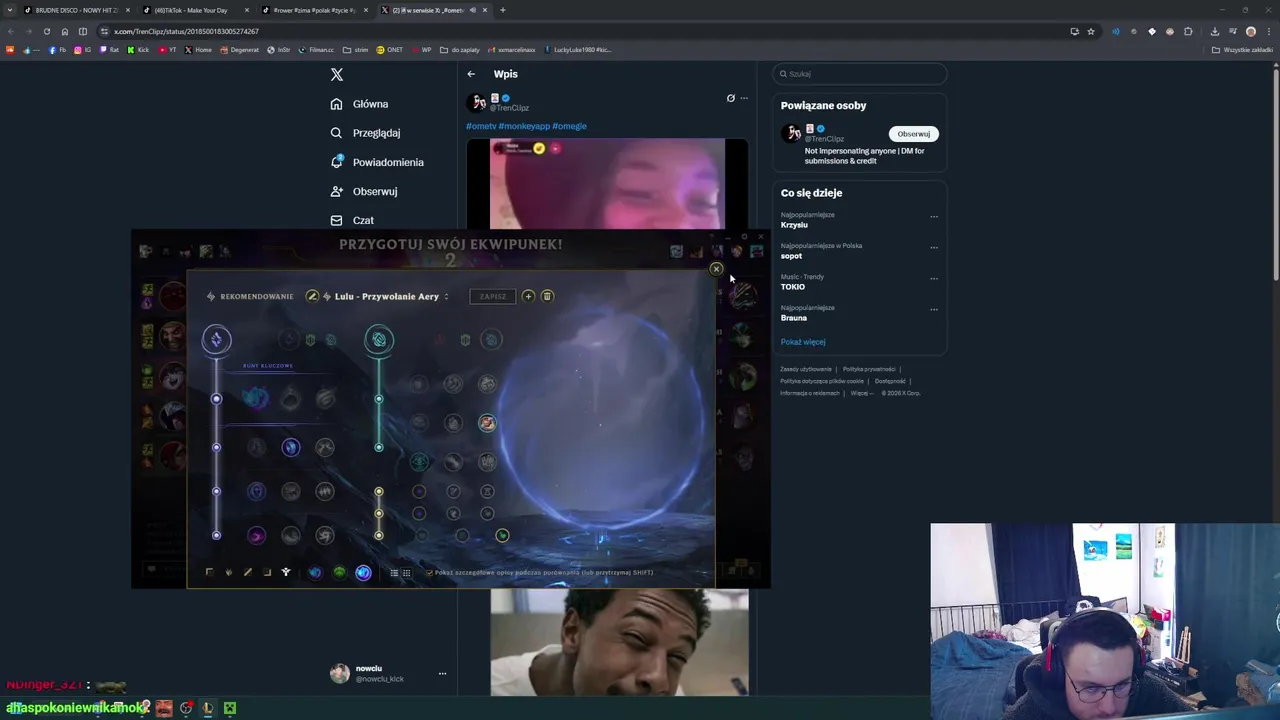Open browser downloads icon
The height and width of the screenshot is (720, 1280).
tap(1214, 31)
